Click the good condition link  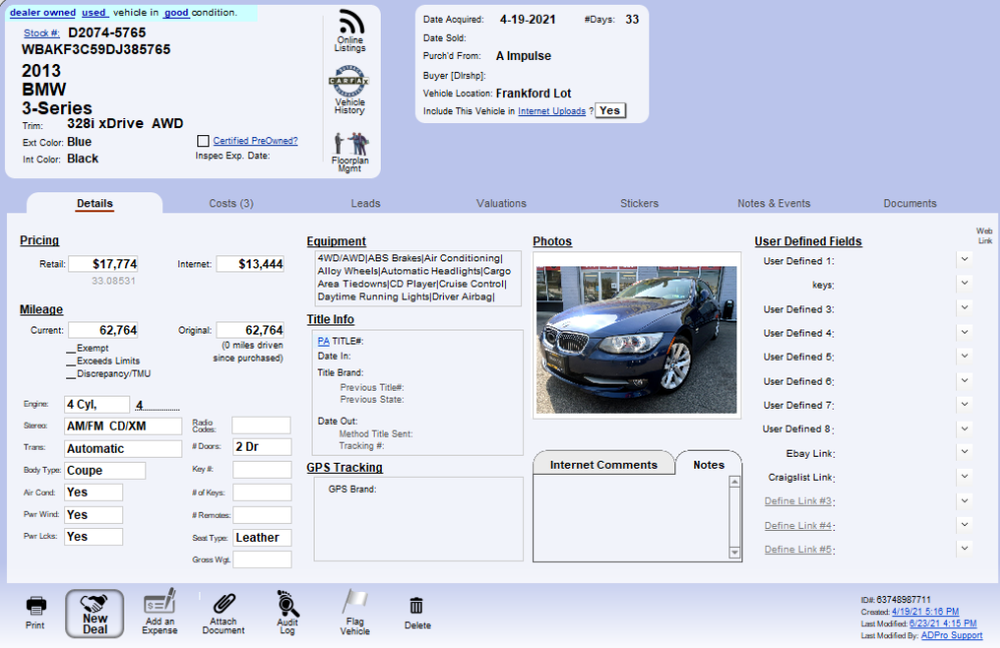tap(177, 12)
